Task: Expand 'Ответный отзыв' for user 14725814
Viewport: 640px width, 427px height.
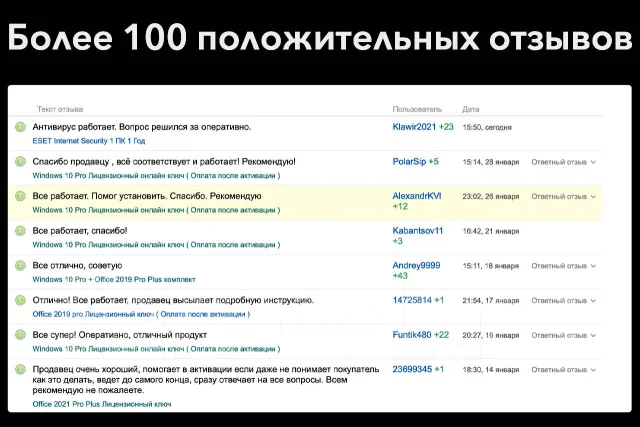Action: click(563, 300)
